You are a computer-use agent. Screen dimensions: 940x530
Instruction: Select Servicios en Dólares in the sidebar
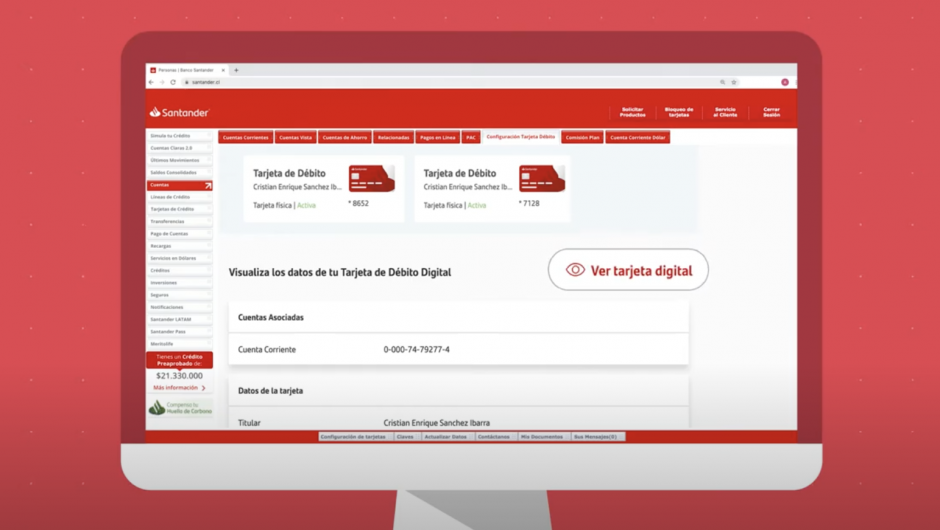click(179, 258)
